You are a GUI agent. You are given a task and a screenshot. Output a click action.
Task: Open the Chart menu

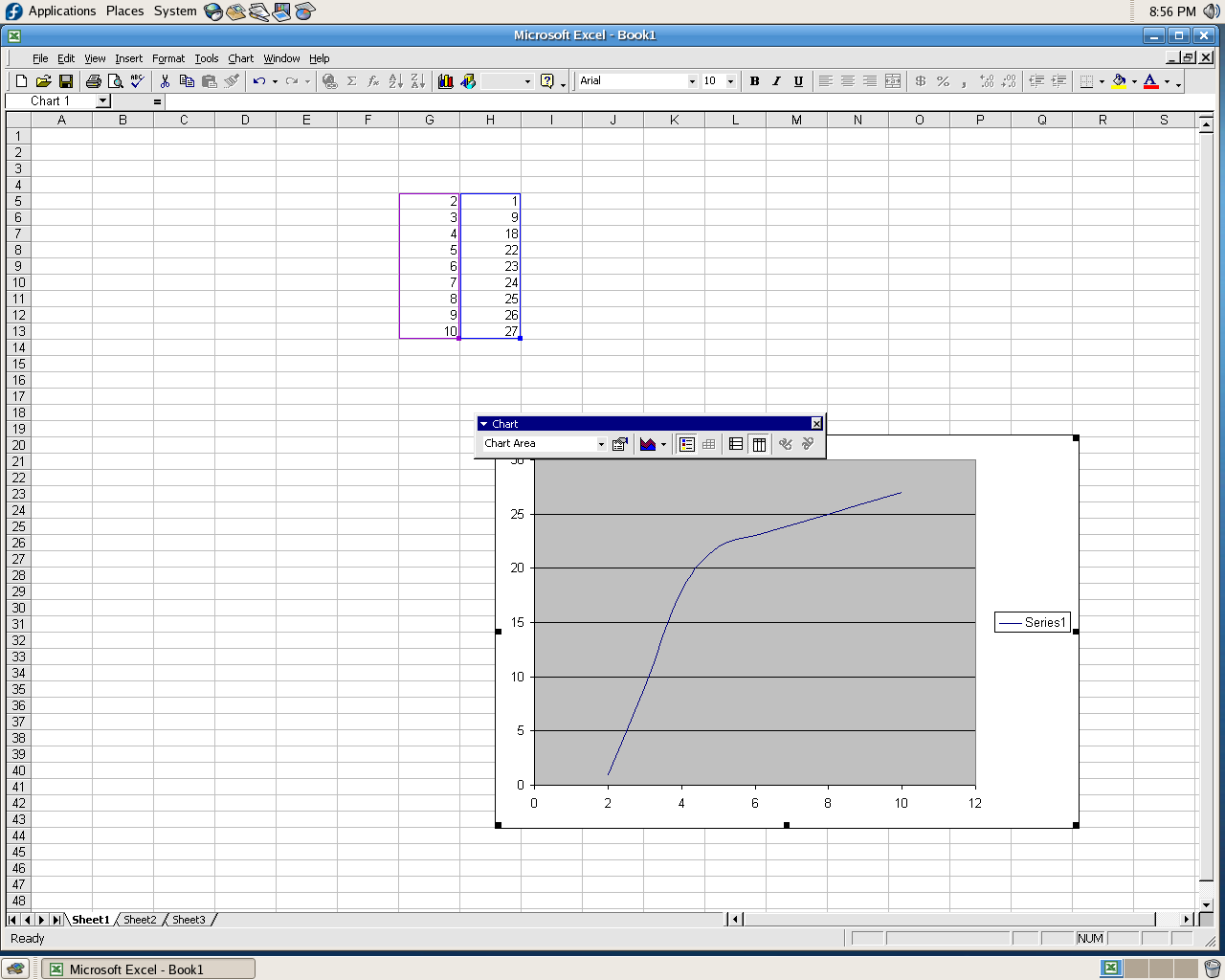tap(240, 58)
